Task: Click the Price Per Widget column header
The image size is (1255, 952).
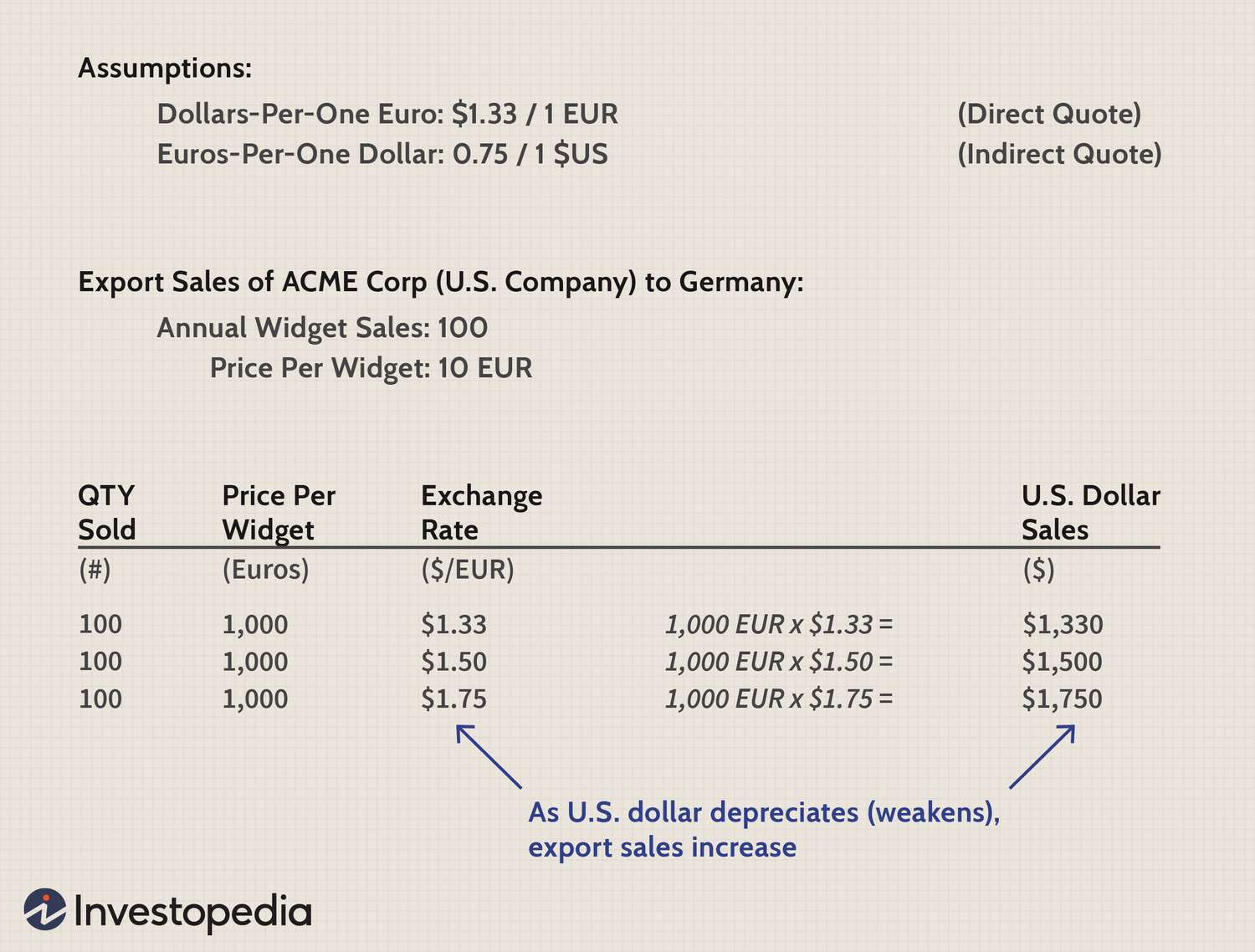Action: tap(279, 512)
